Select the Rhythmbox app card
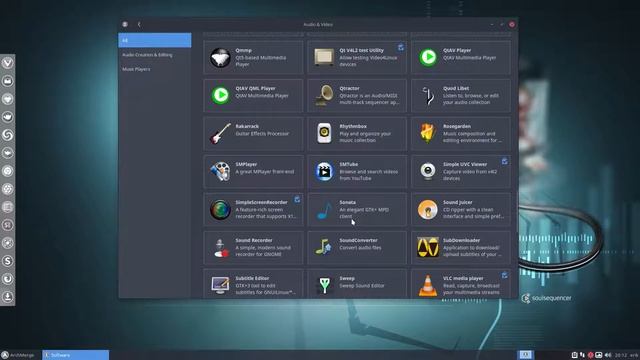The height and width of the screenshot is (360, 640). (x=357, y=133)
